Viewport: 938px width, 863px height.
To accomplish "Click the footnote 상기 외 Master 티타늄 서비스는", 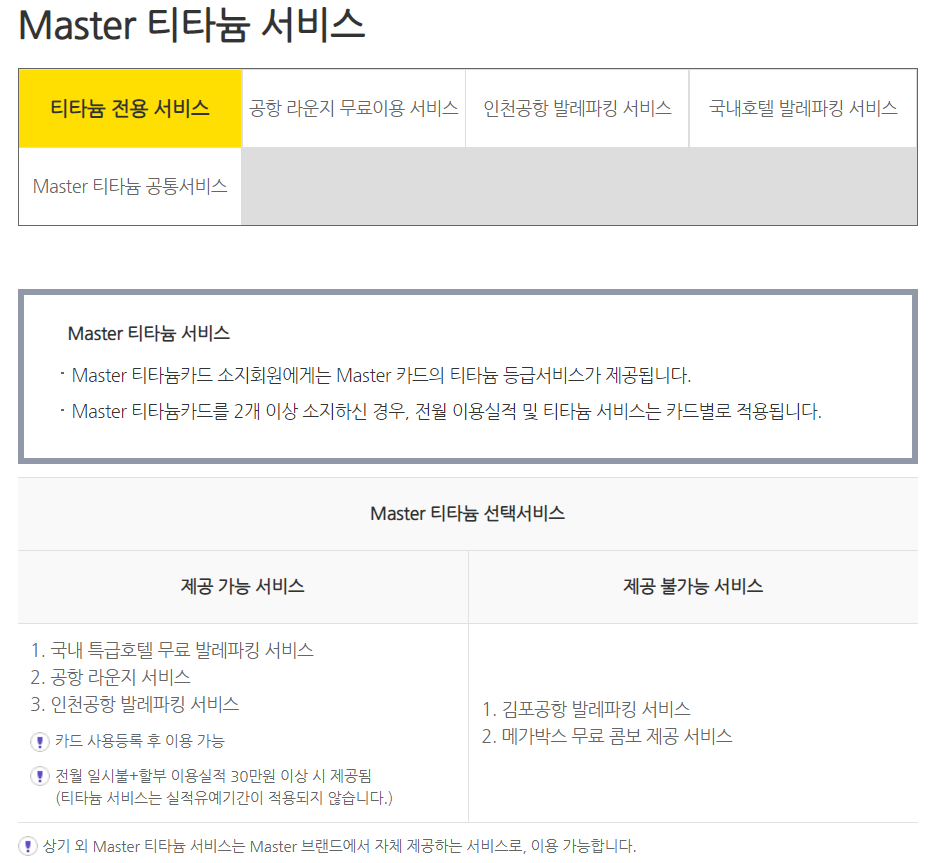I will [339, 846].
